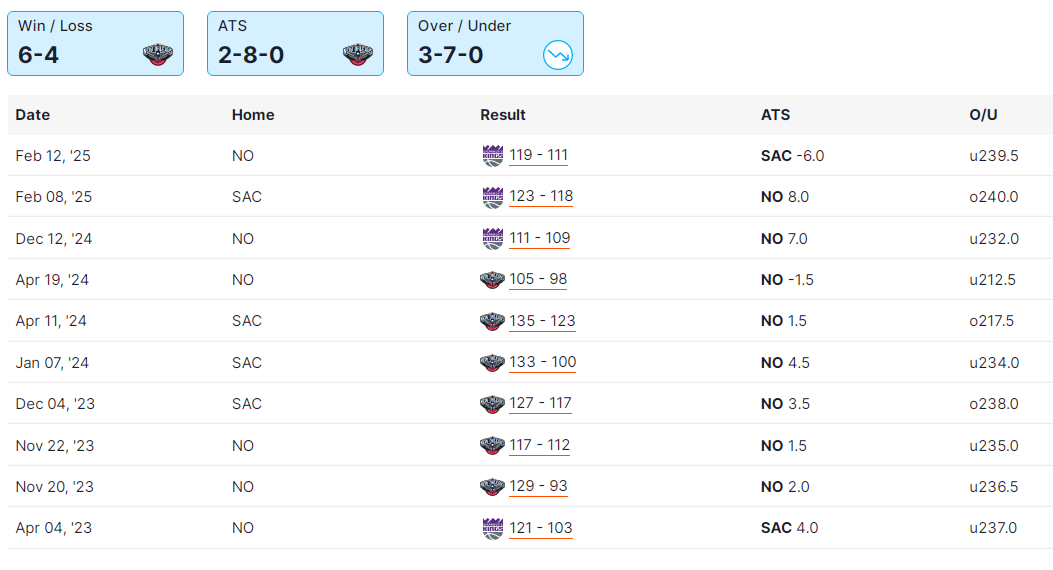Open the 121 - 103 game result
The width and height of the screenshot is (1053, 570).
click(541, 528)
